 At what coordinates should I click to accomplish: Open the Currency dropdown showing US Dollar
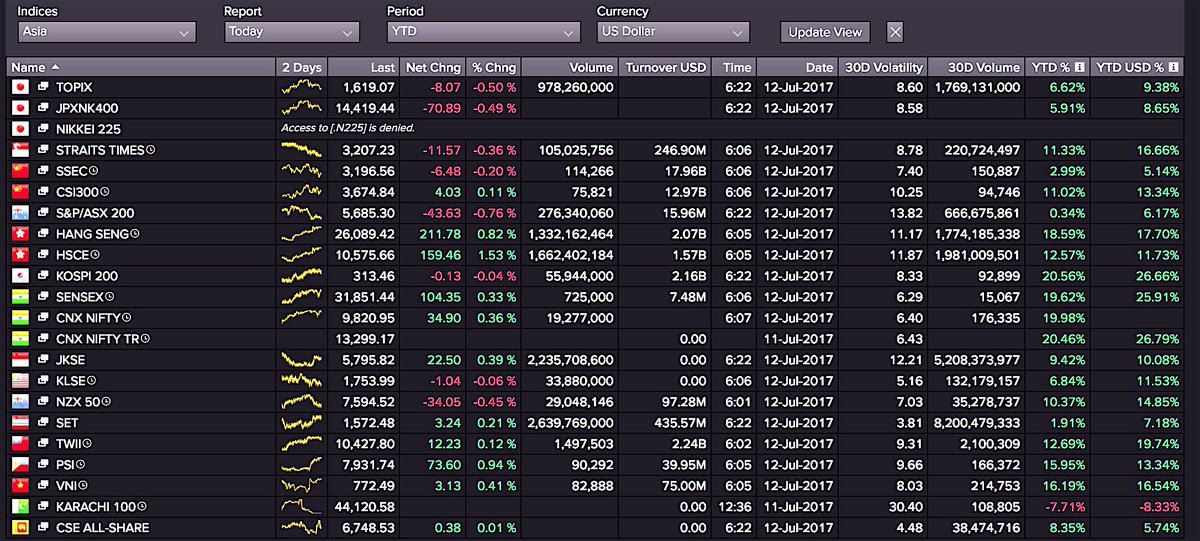tap(672, 32)
